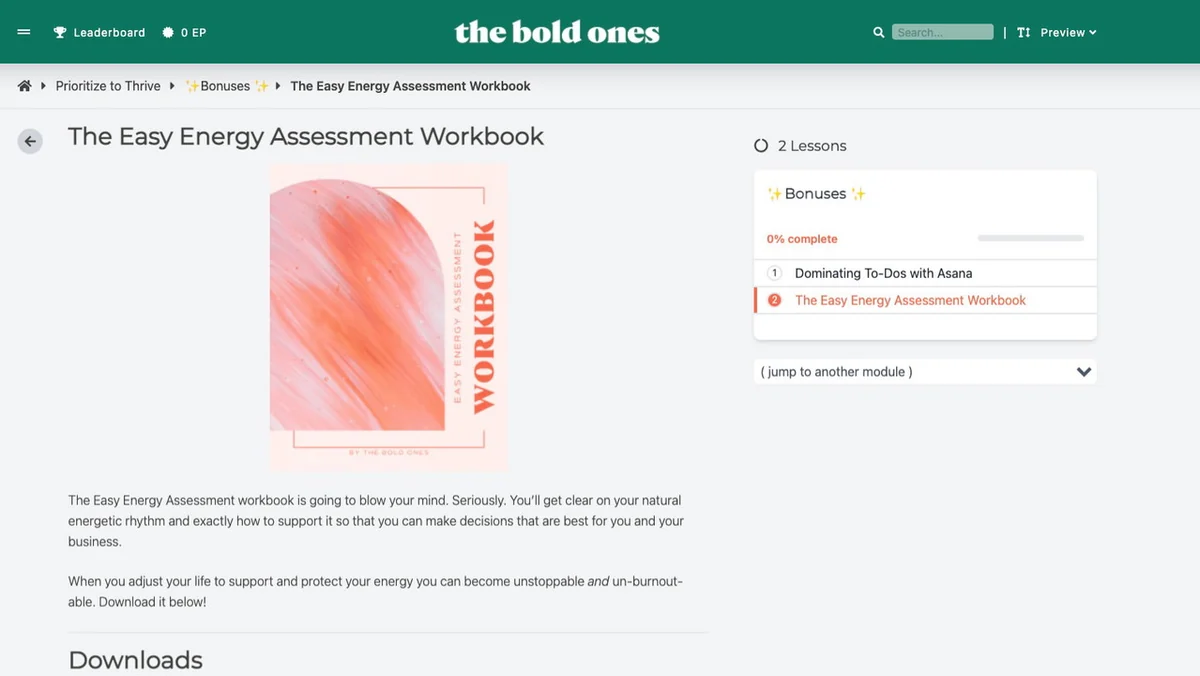Open Prioritize to Thrive breadcrumb
The height and width of the screenshot is (676, 1200).
tap(108, 86)
